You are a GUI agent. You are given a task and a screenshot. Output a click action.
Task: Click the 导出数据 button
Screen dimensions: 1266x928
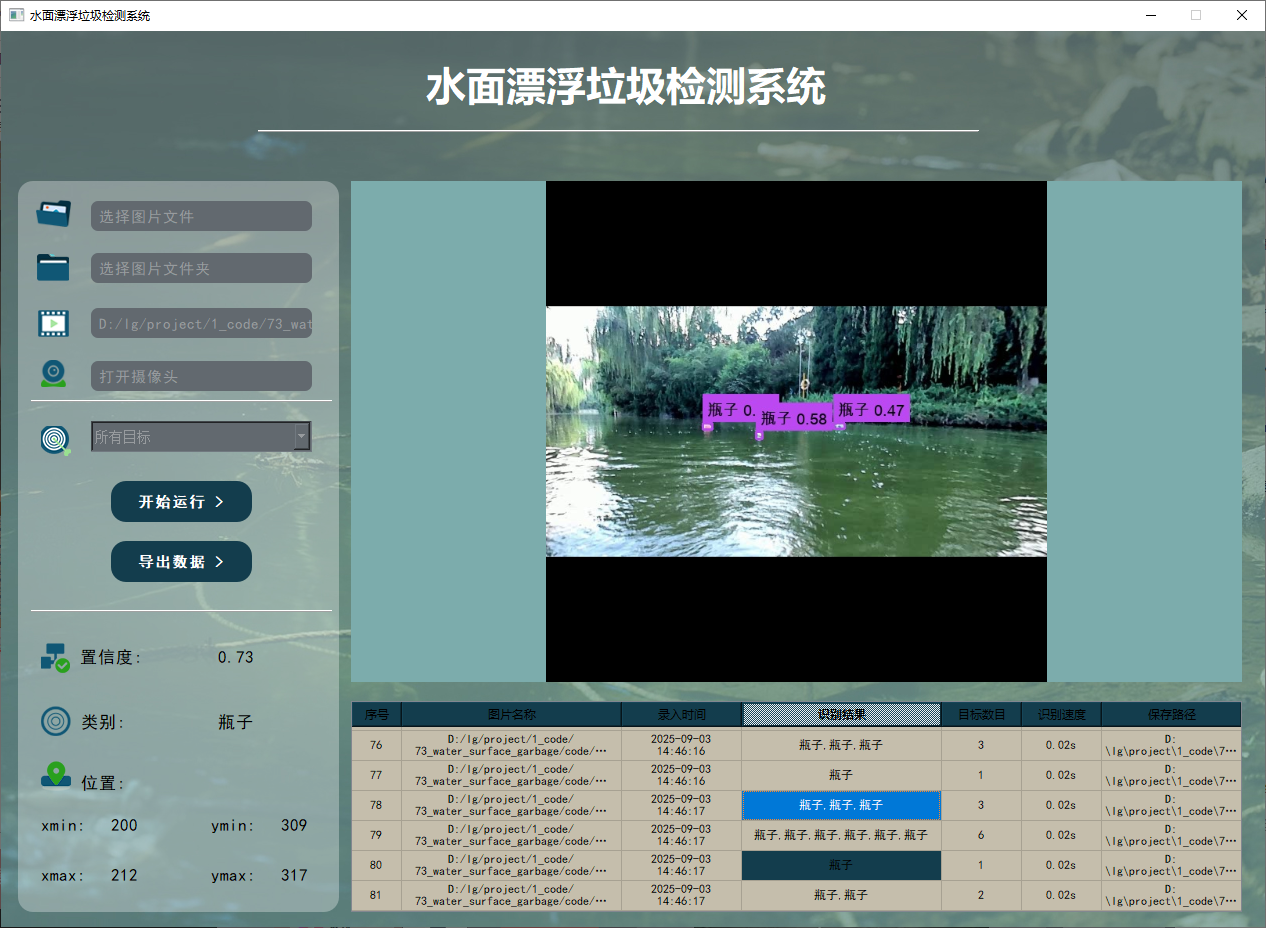click(181, 561)
